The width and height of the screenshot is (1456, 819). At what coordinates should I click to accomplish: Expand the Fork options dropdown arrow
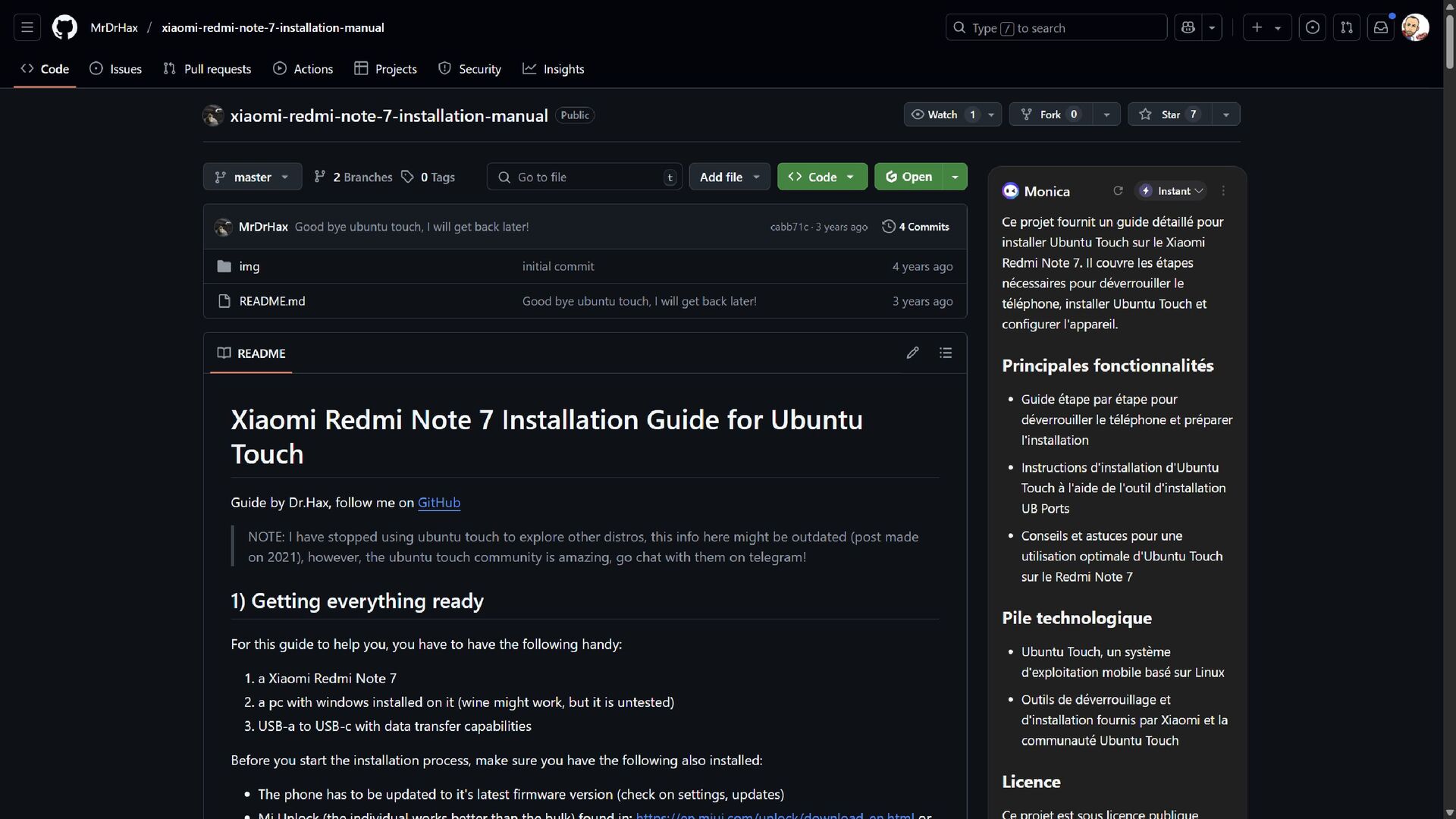(x=1106, y=115)
